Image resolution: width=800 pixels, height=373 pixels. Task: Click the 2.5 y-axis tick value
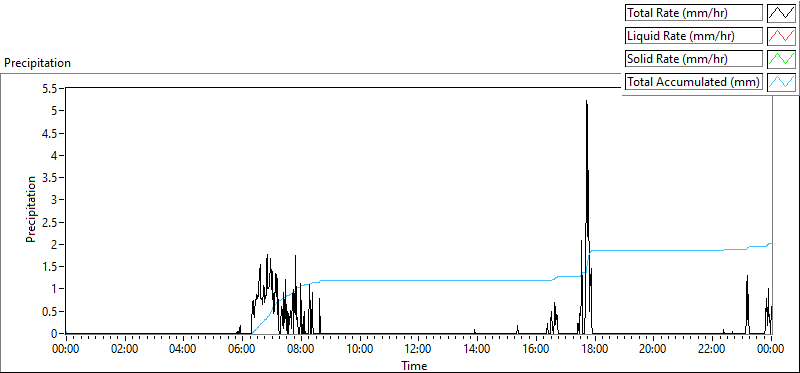pos(49,222)
